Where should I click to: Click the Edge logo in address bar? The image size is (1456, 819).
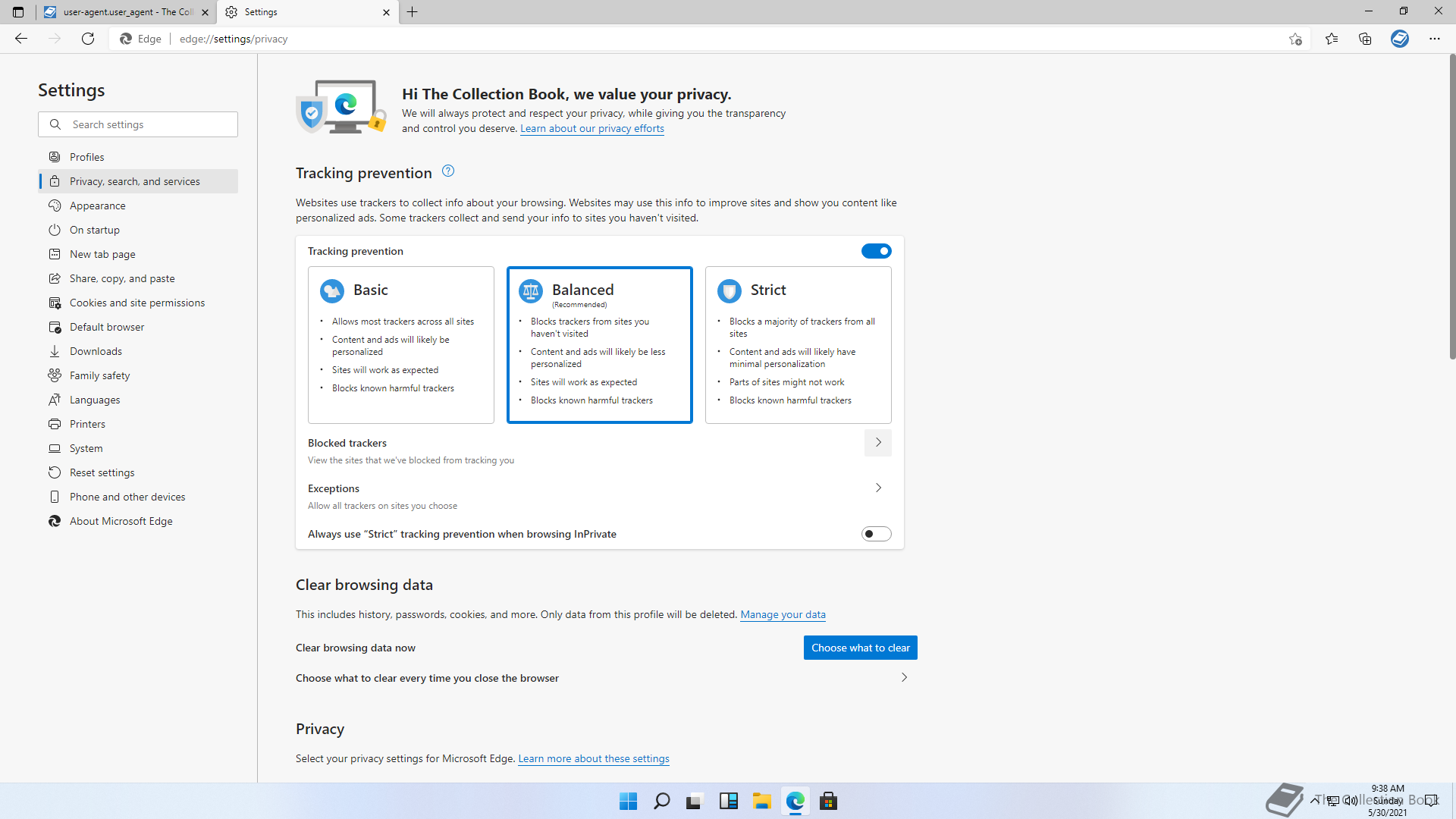coord(126,39)
